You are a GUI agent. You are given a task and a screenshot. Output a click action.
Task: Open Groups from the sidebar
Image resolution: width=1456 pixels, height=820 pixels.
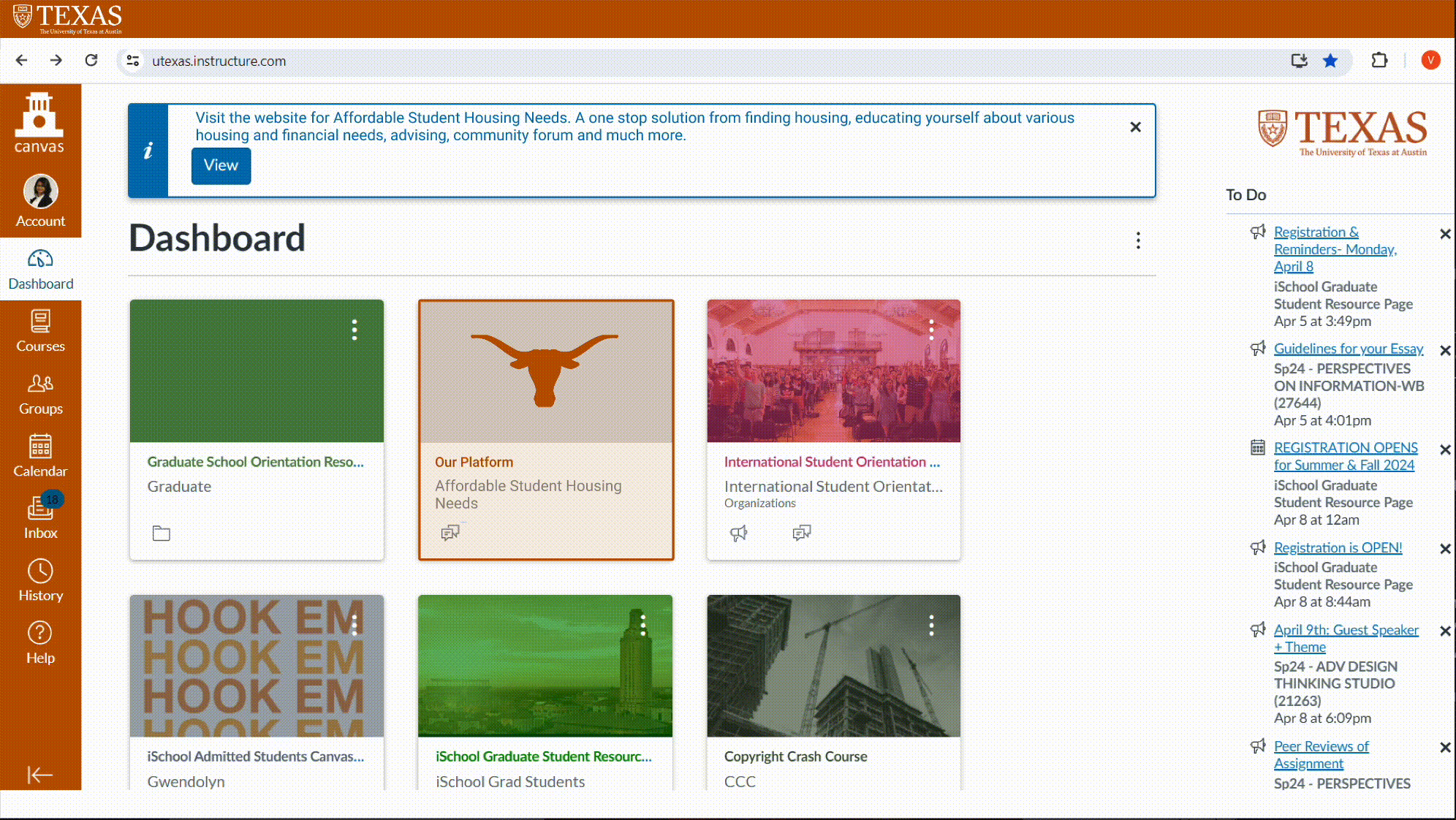(40, 395)
